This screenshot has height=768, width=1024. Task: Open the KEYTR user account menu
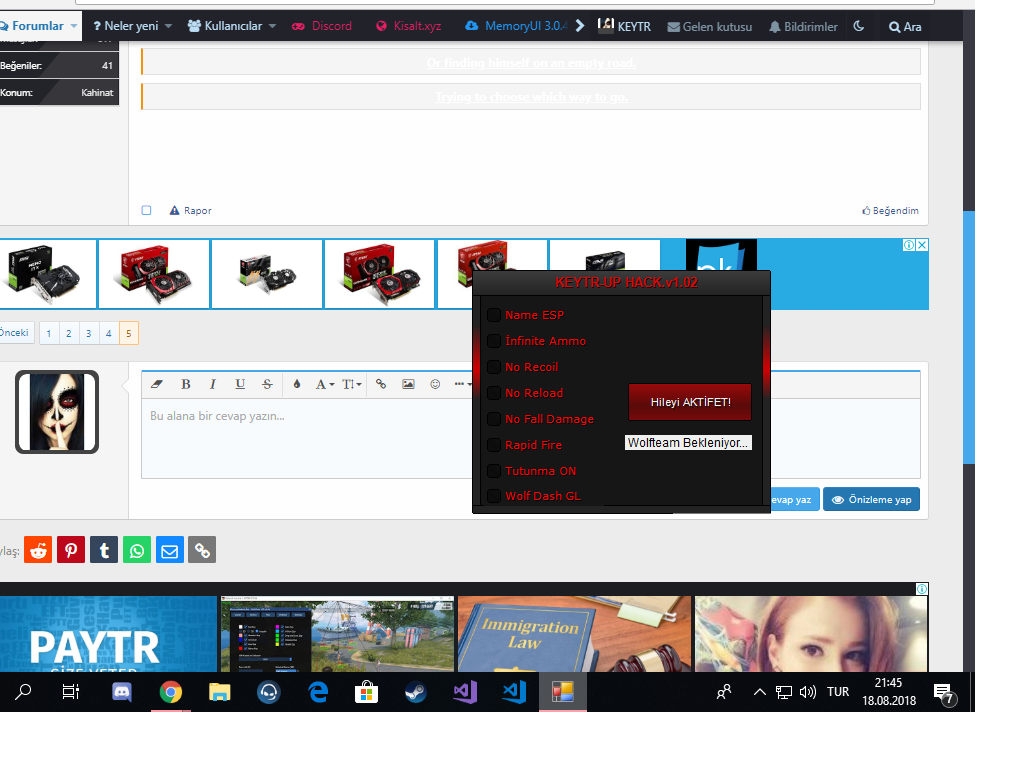coord(625,26)
